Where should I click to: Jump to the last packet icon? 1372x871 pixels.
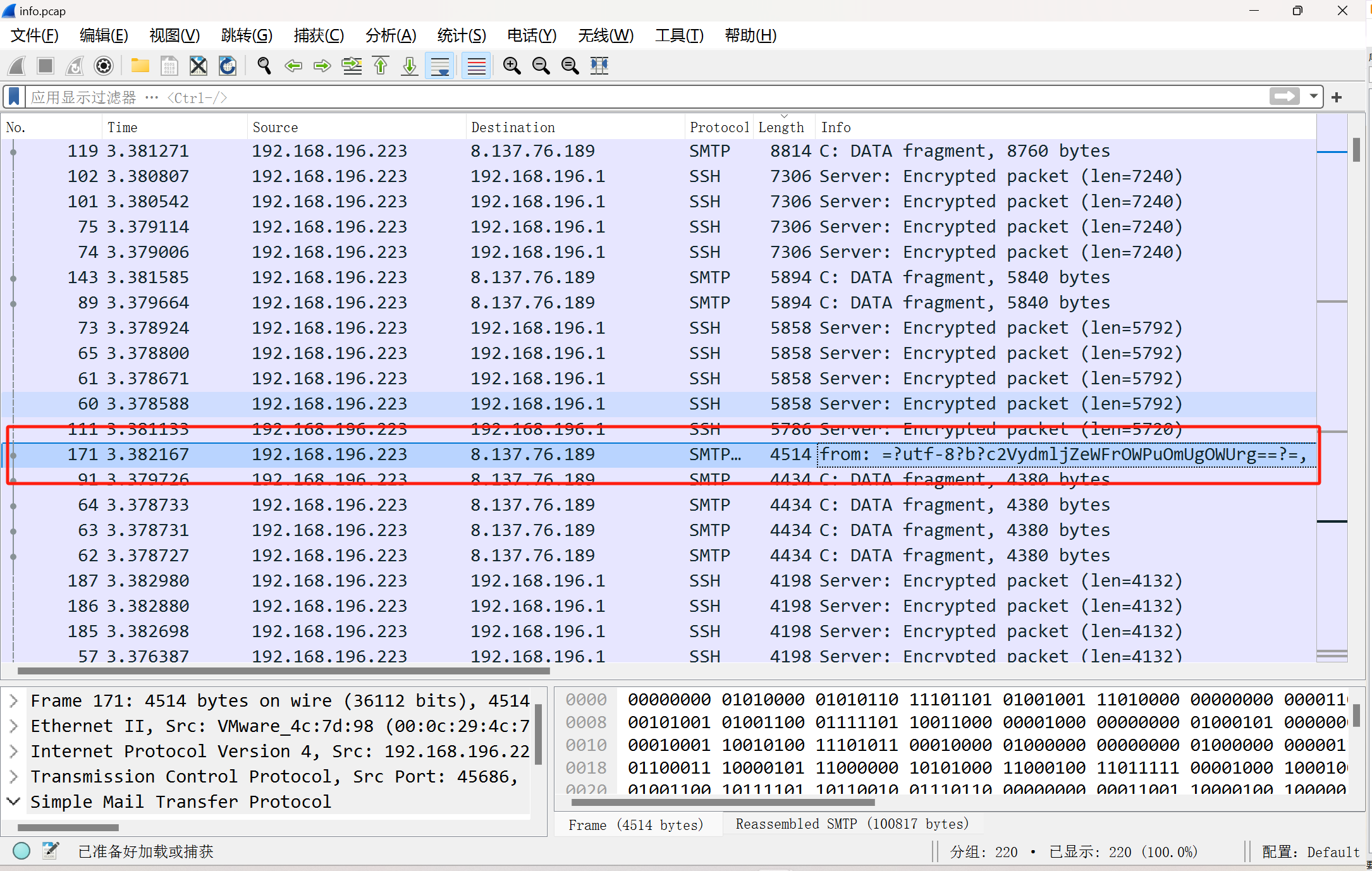point(410,66)
